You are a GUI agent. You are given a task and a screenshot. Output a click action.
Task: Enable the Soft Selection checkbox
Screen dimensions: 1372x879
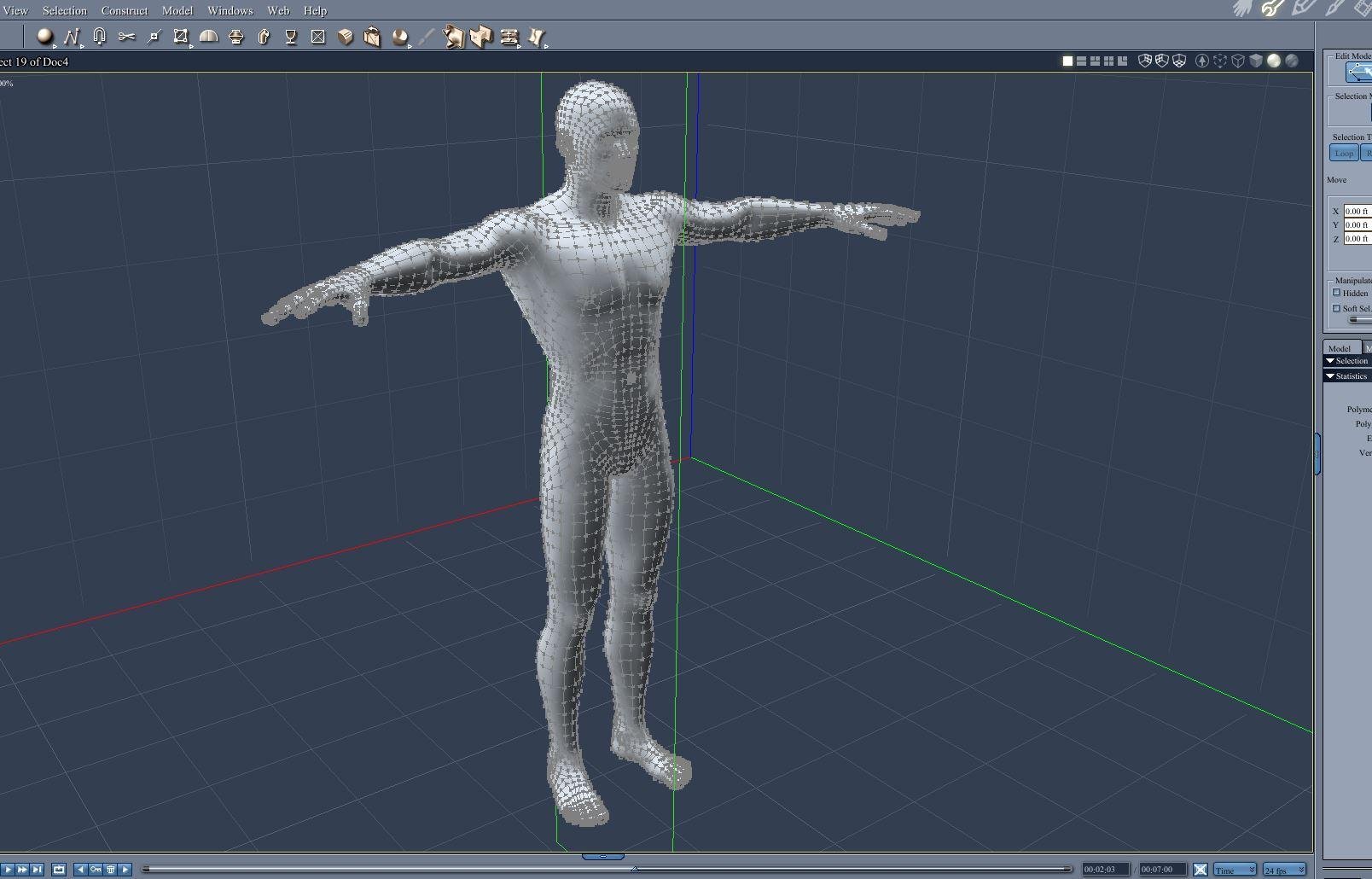click(x=1337, y=308)
